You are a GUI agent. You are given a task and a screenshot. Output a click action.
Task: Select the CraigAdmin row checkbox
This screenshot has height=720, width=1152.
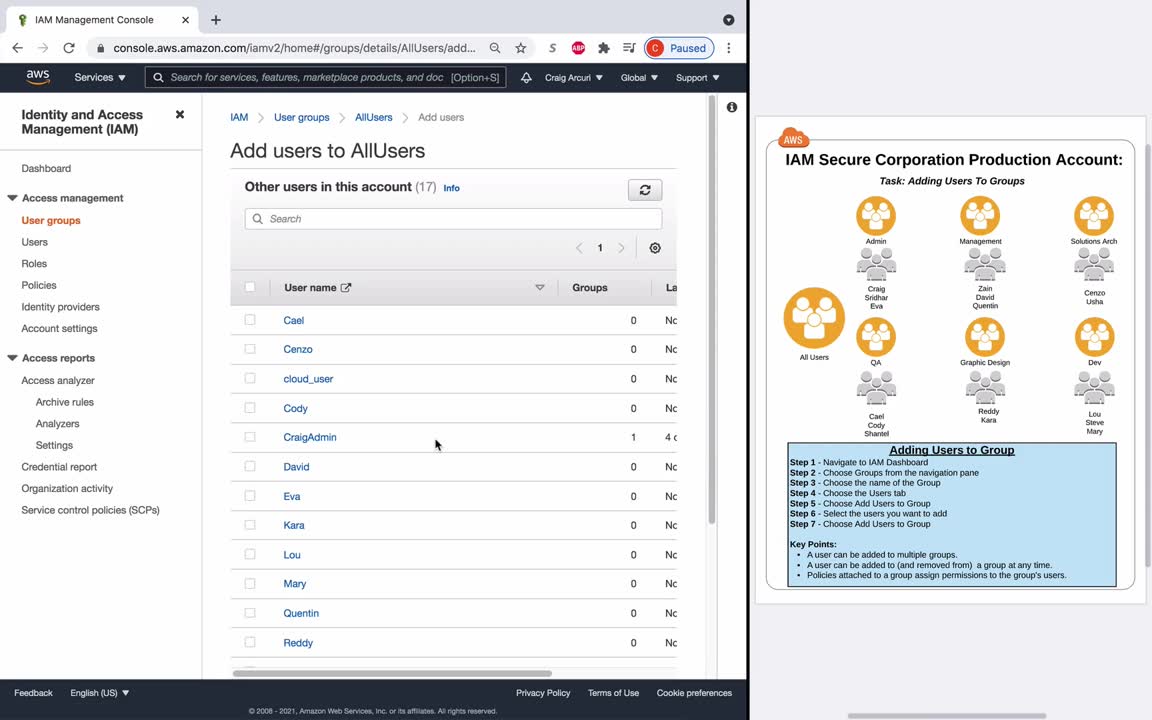point(250,437)
